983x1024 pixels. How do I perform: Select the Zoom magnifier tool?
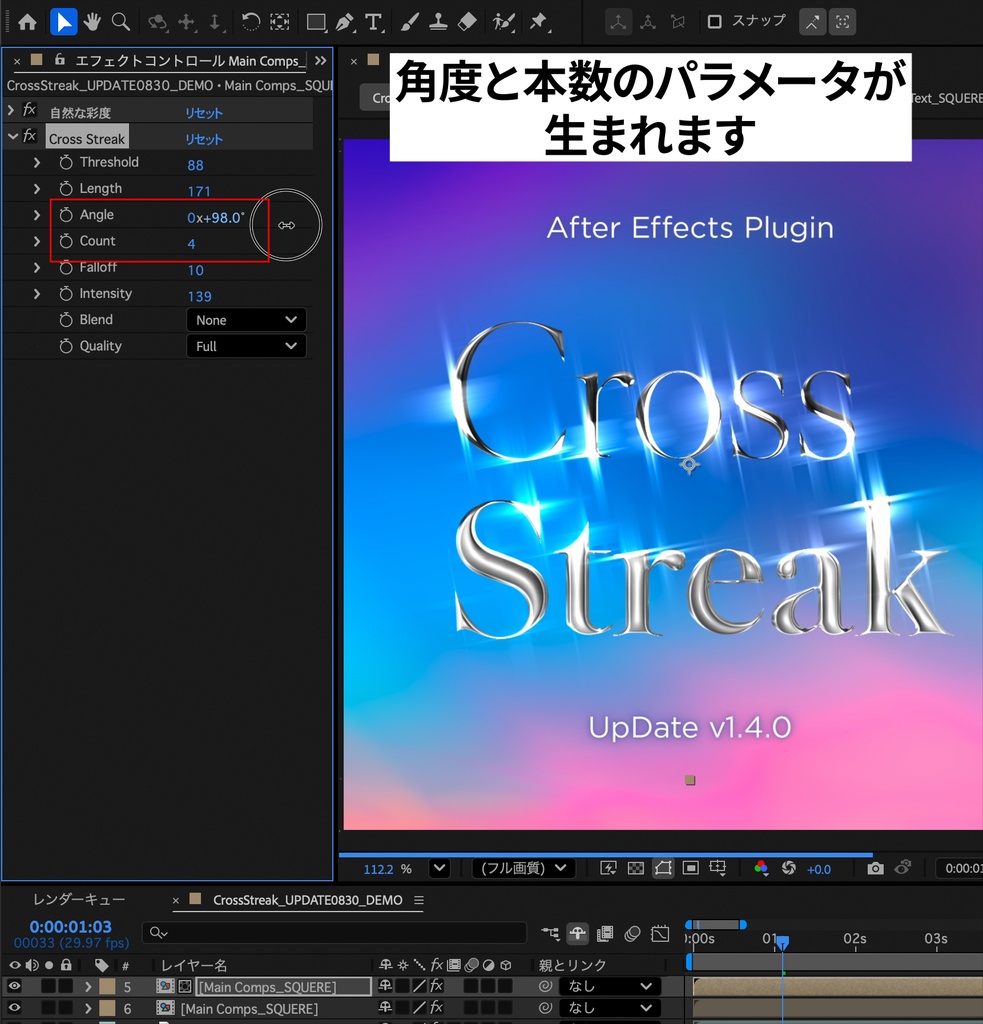[121, 22]
